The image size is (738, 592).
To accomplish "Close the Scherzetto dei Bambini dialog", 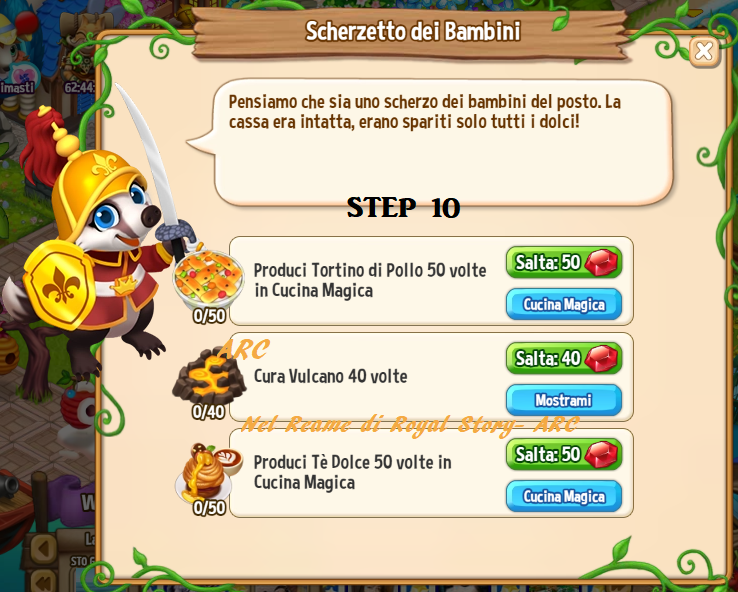I will [704, 51].
